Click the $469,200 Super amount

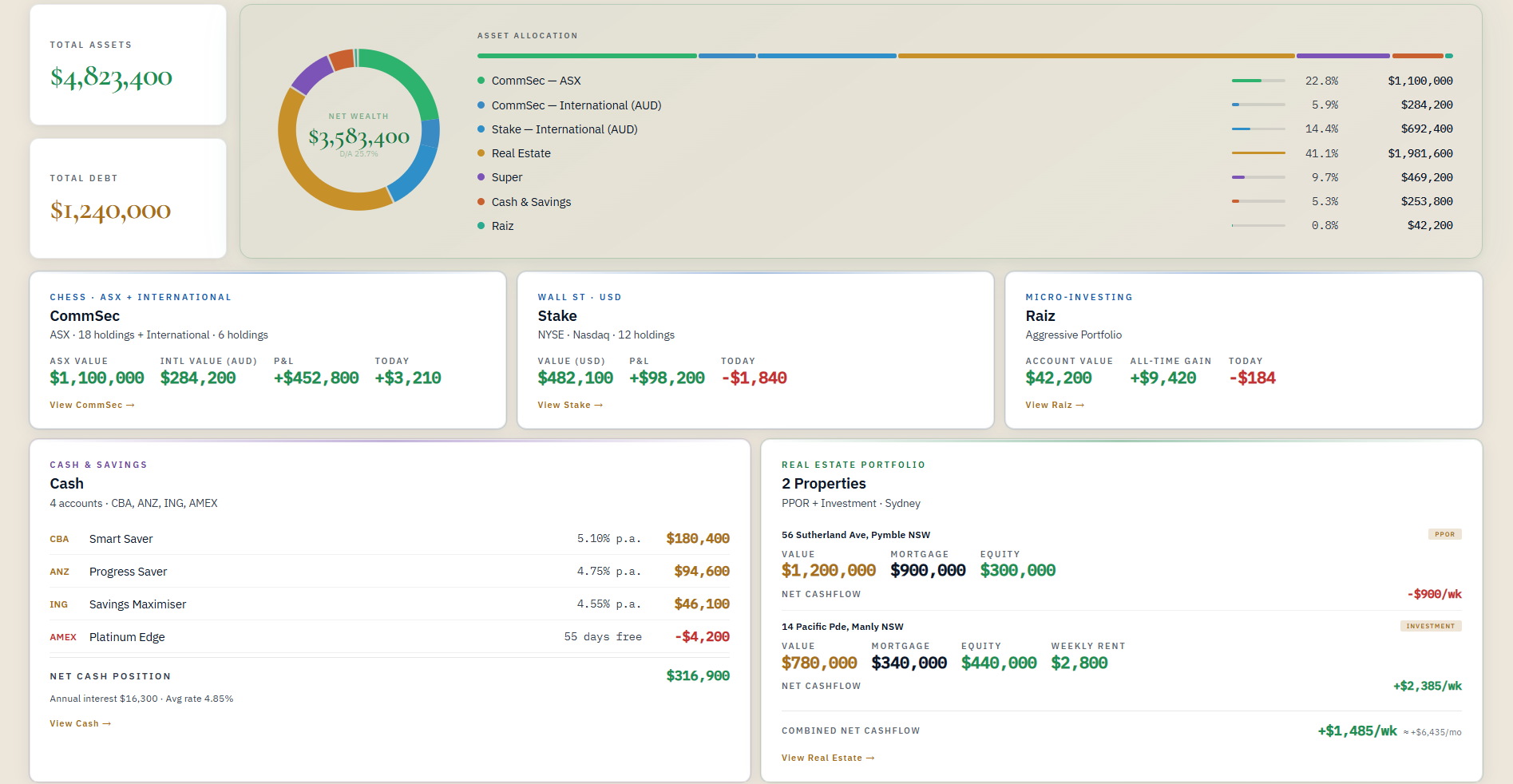pos(1427,177)
